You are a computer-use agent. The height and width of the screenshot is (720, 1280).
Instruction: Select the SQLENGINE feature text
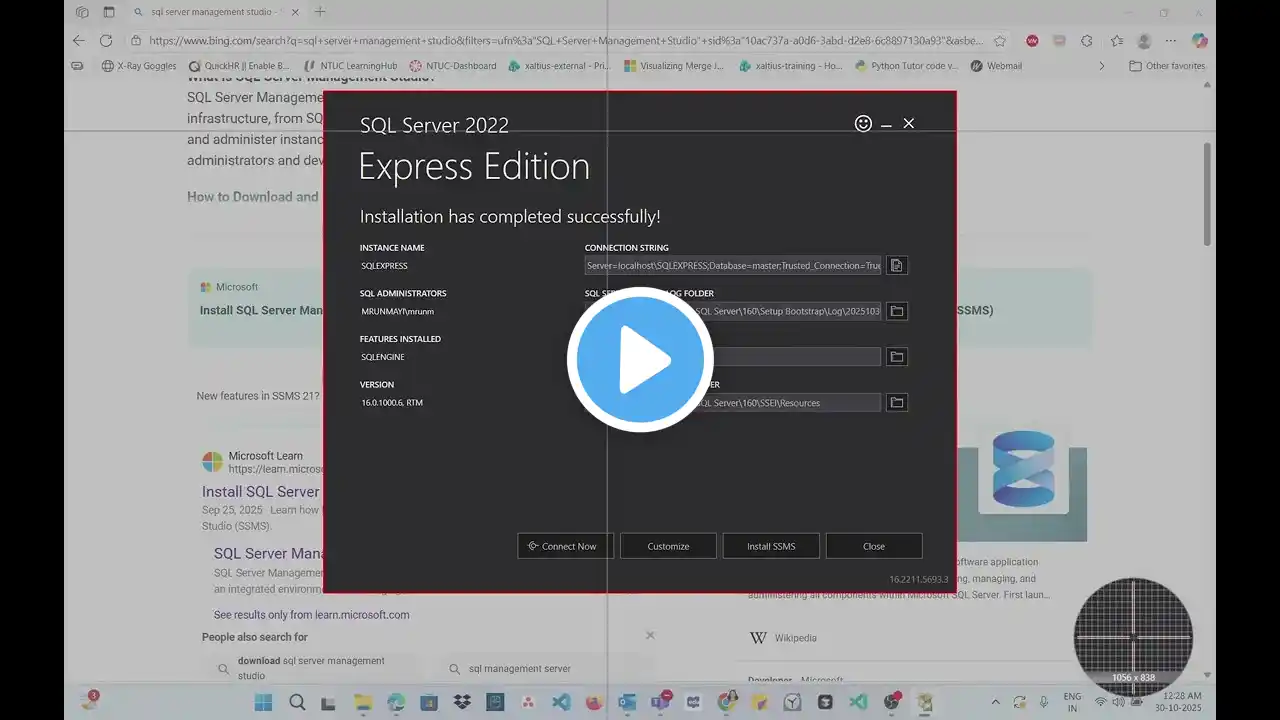383,357
